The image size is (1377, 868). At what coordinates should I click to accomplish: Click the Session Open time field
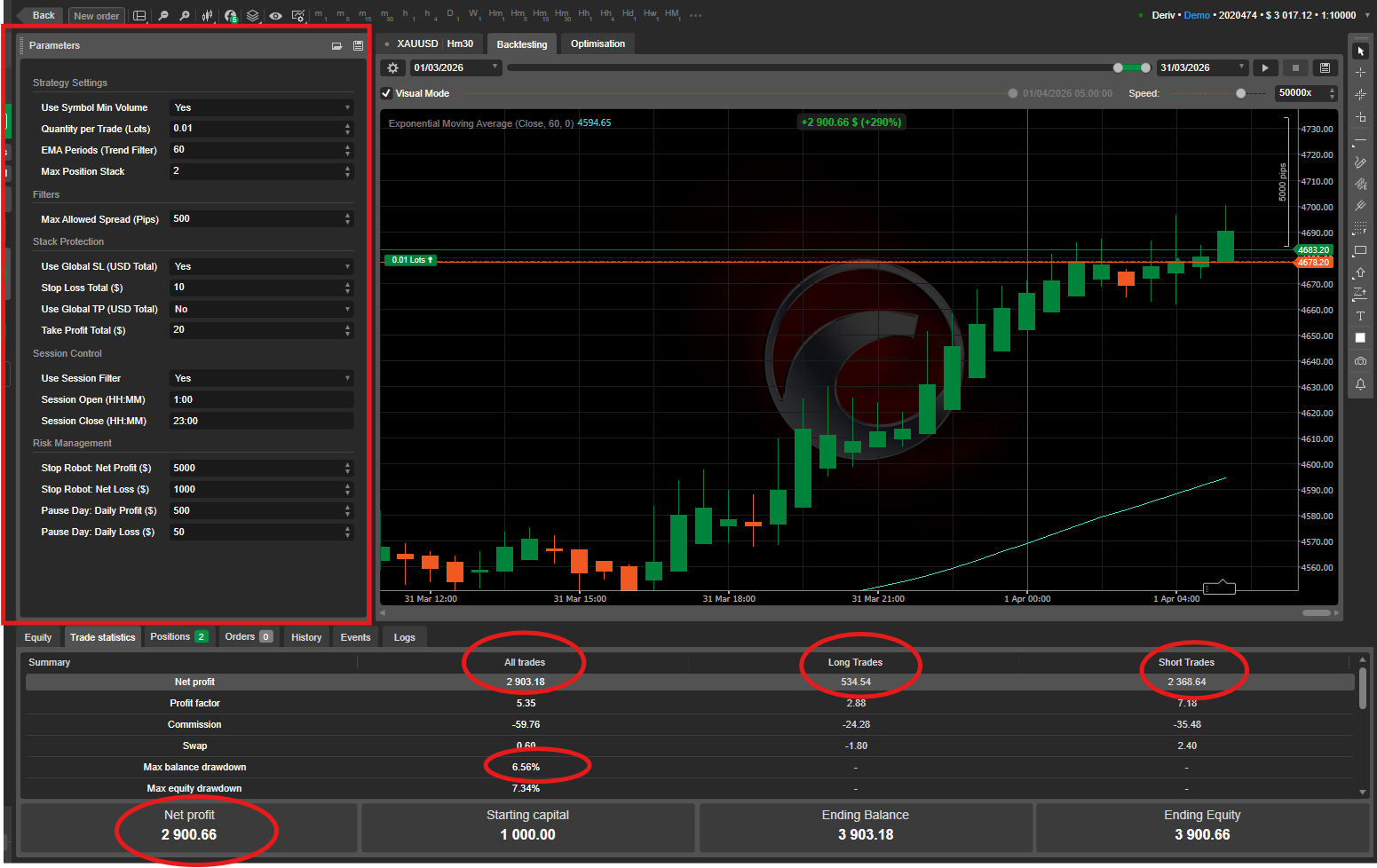tap(261, 399)
